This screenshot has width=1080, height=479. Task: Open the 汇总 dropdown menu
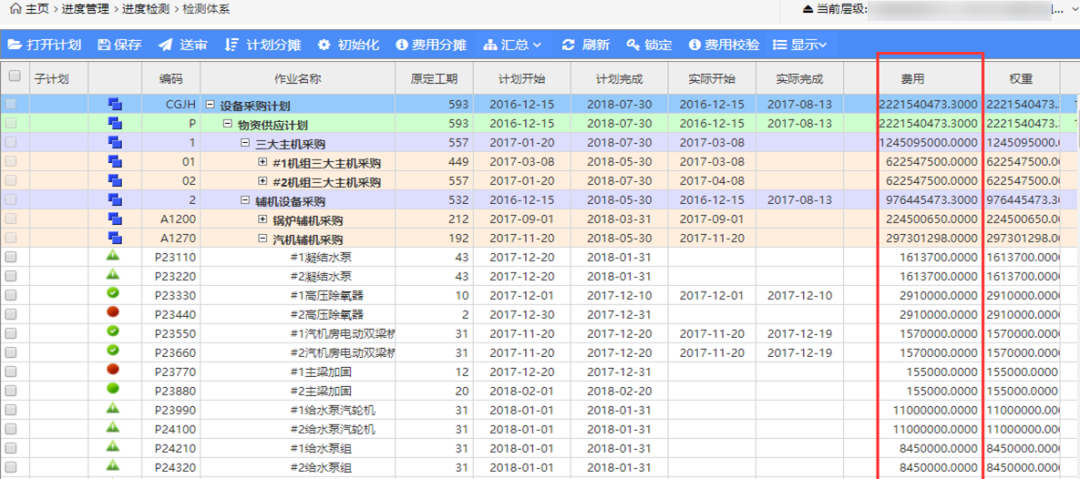(x=513, y=45)
